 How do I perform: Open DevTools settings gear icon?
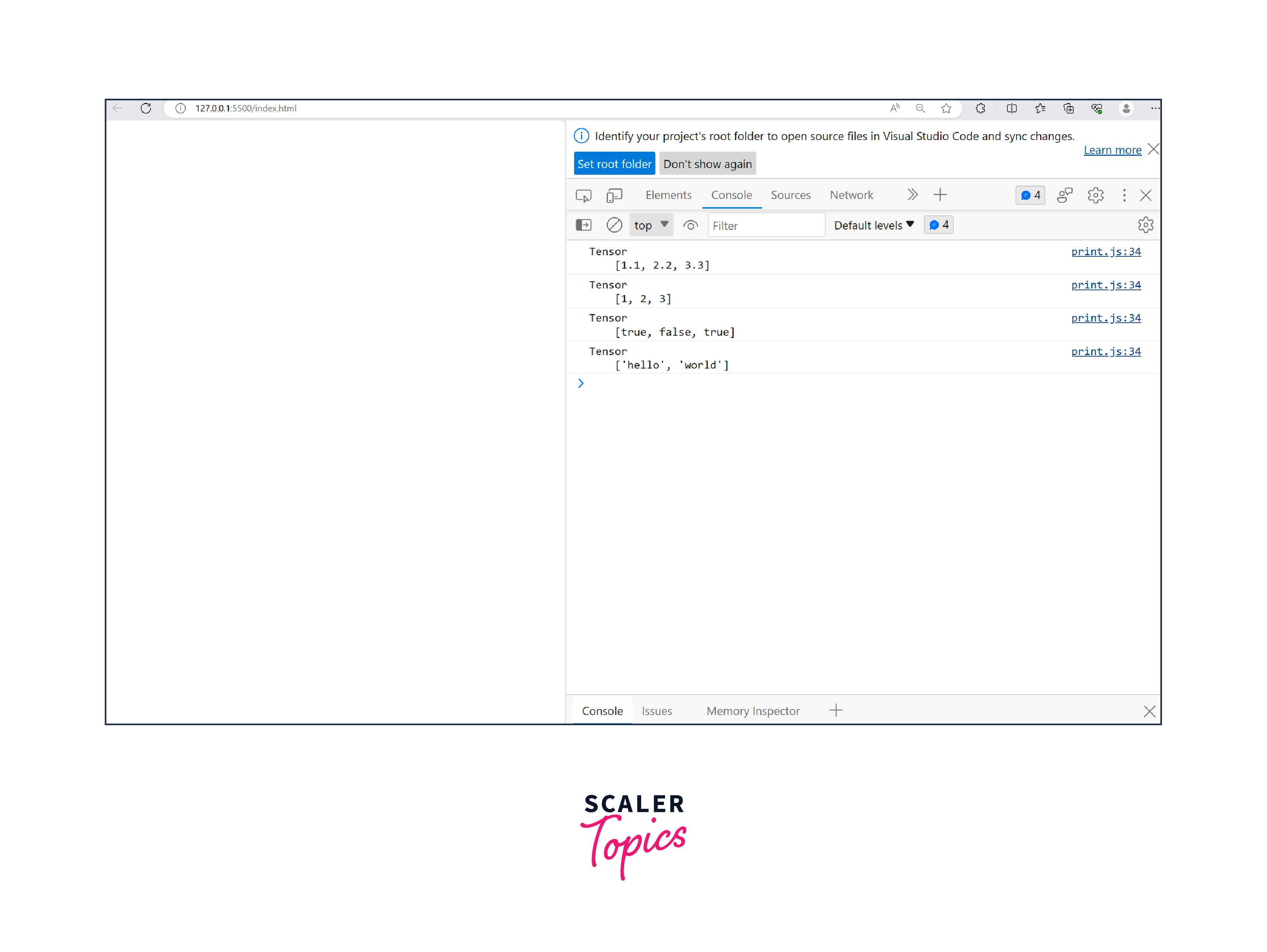coord(1095,195)
